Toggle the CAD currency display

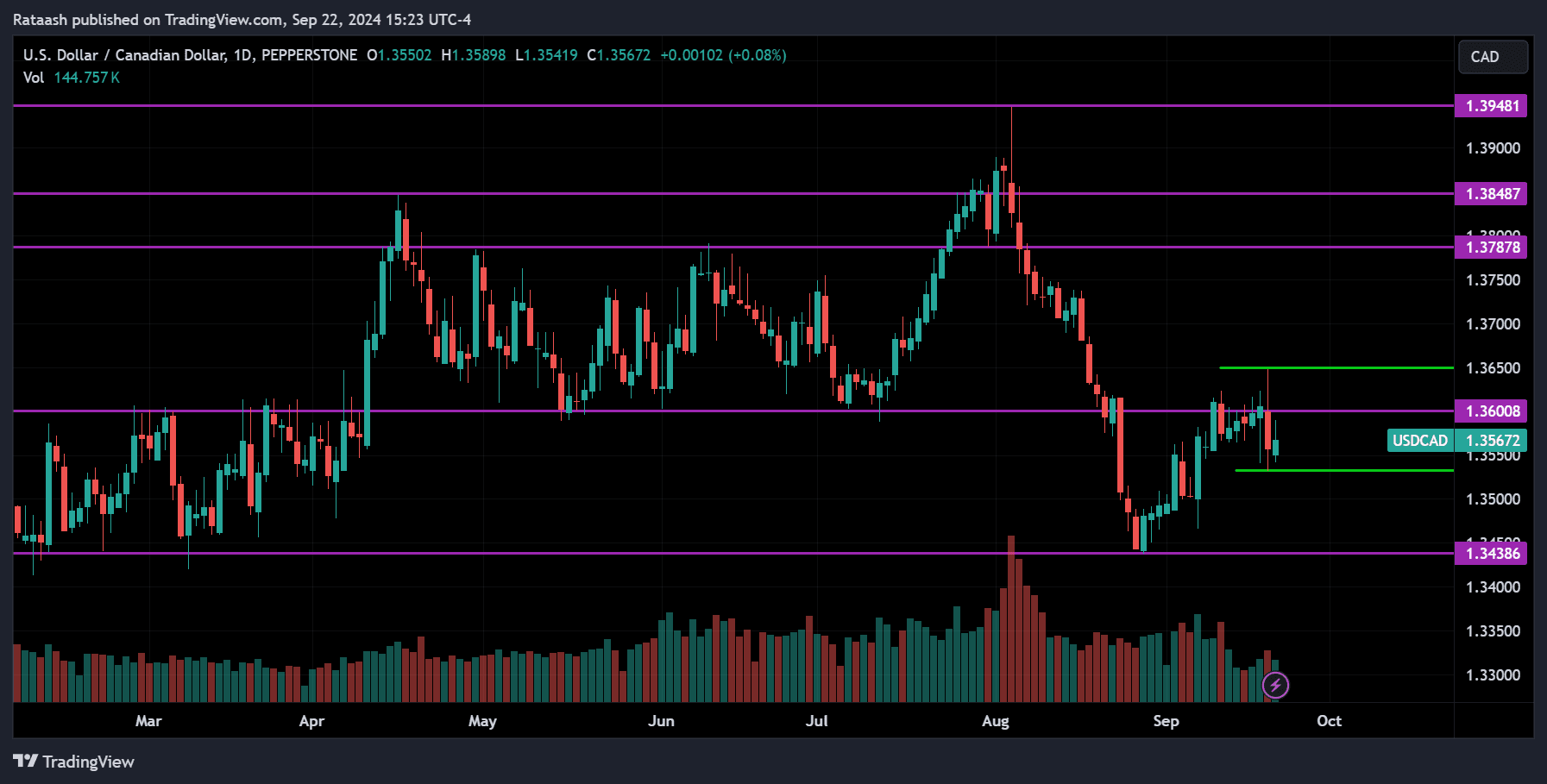[1493, 56]
